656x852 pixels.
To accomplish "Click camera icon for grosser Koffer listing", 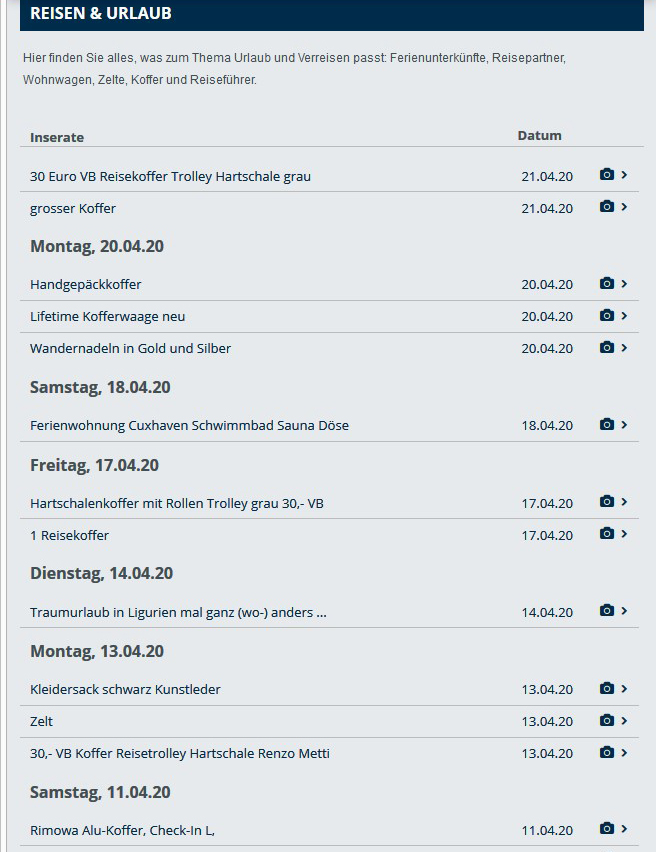I will pos(606,207).
